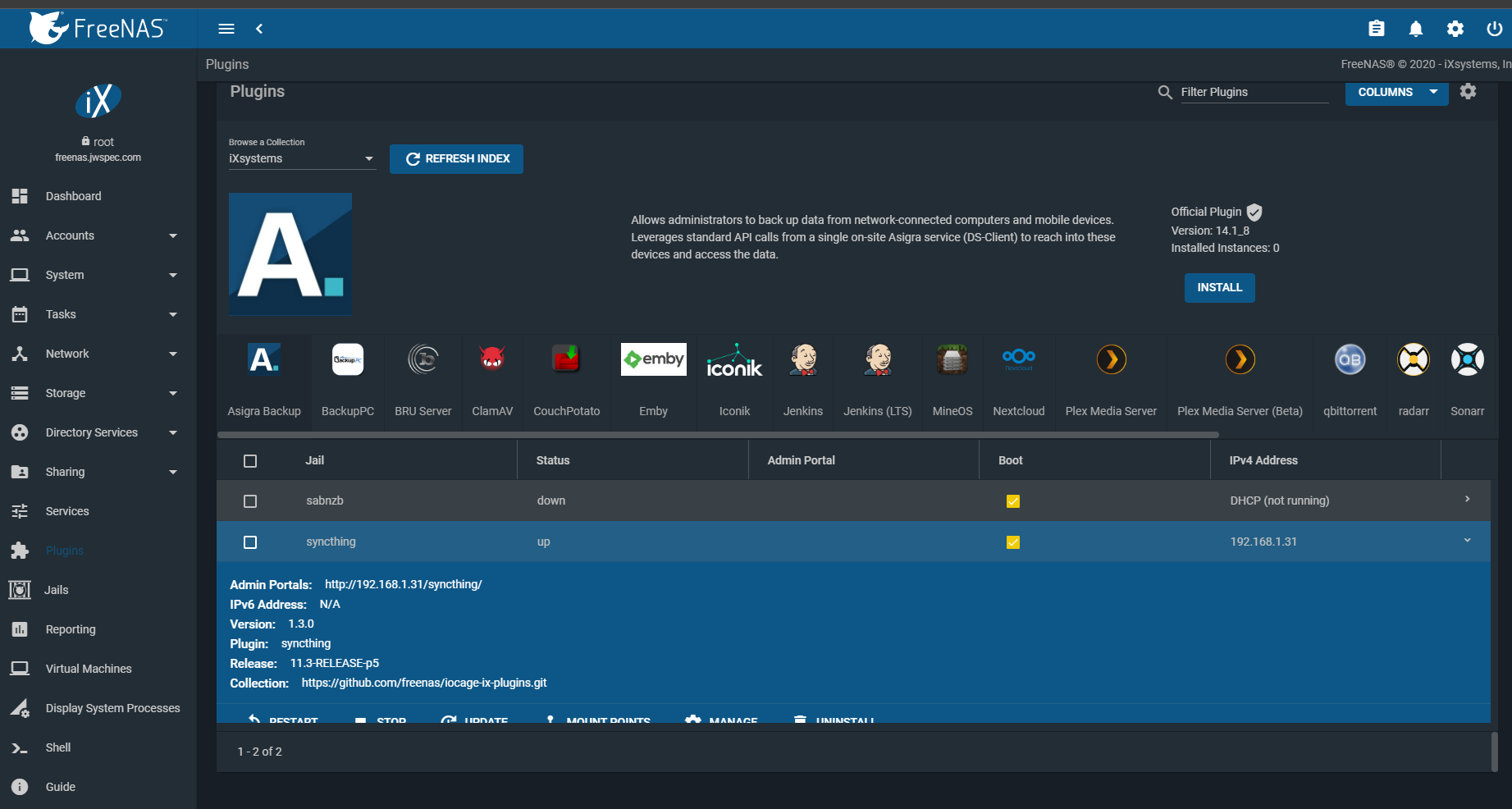The width and height of the screenshot is (1512, 809).
Task: Click the plugin carousel horizontal scrollbar
Action: pos(718,434)
